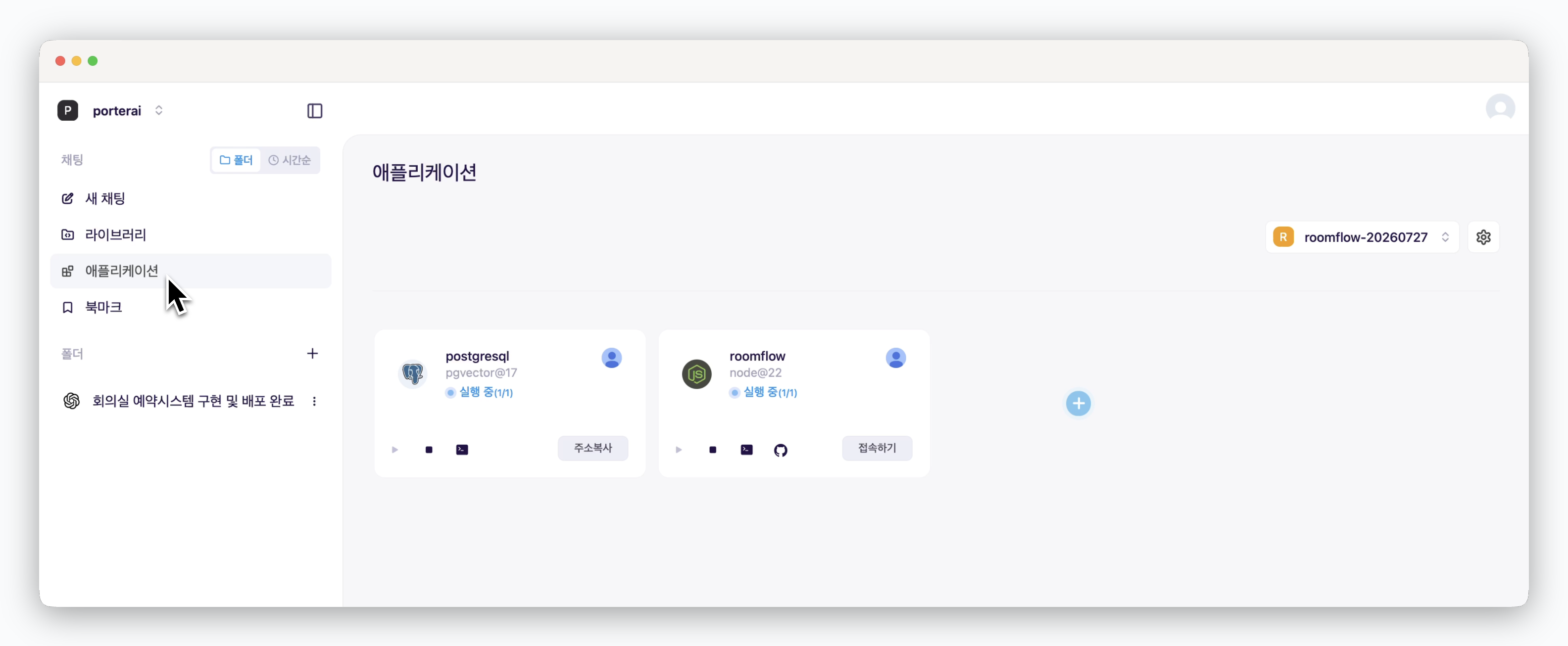This screenshot has height=646, width=1568.
Task: Click the 접속하기 button on roomflow
Action: [x=877, y=448]
